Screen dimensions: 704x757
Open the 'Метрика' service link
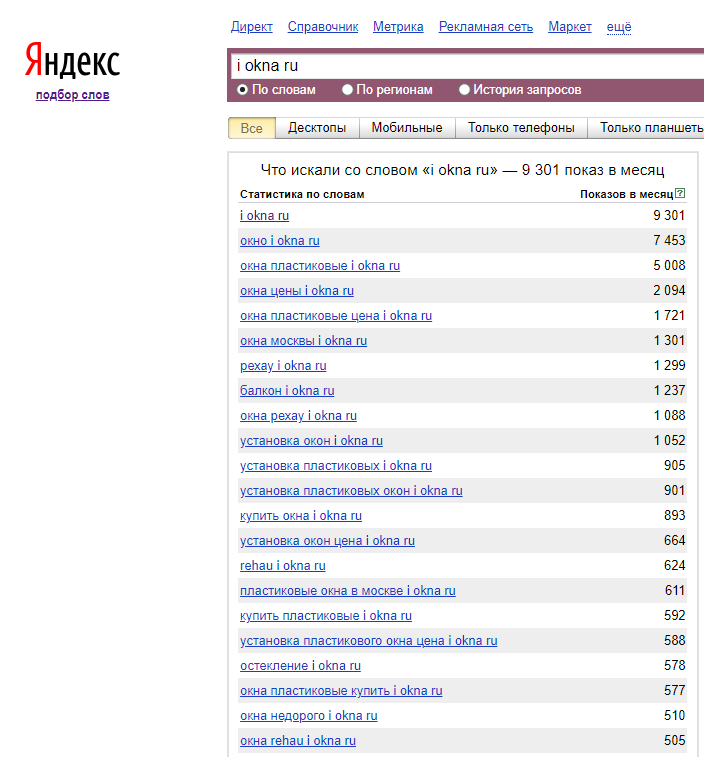point(398,27)
